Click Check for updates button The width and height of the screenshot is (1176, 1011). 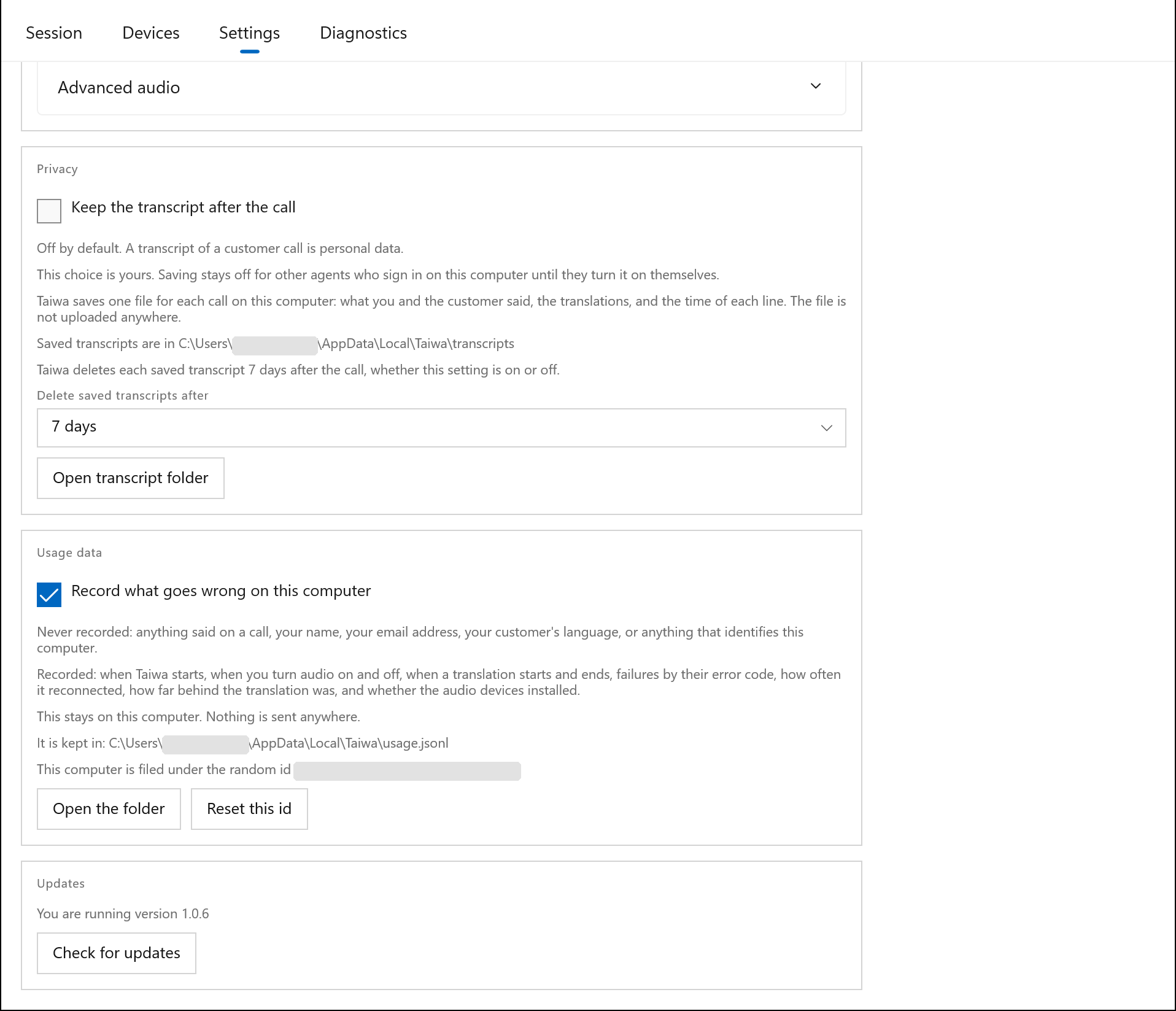[117, 953]
